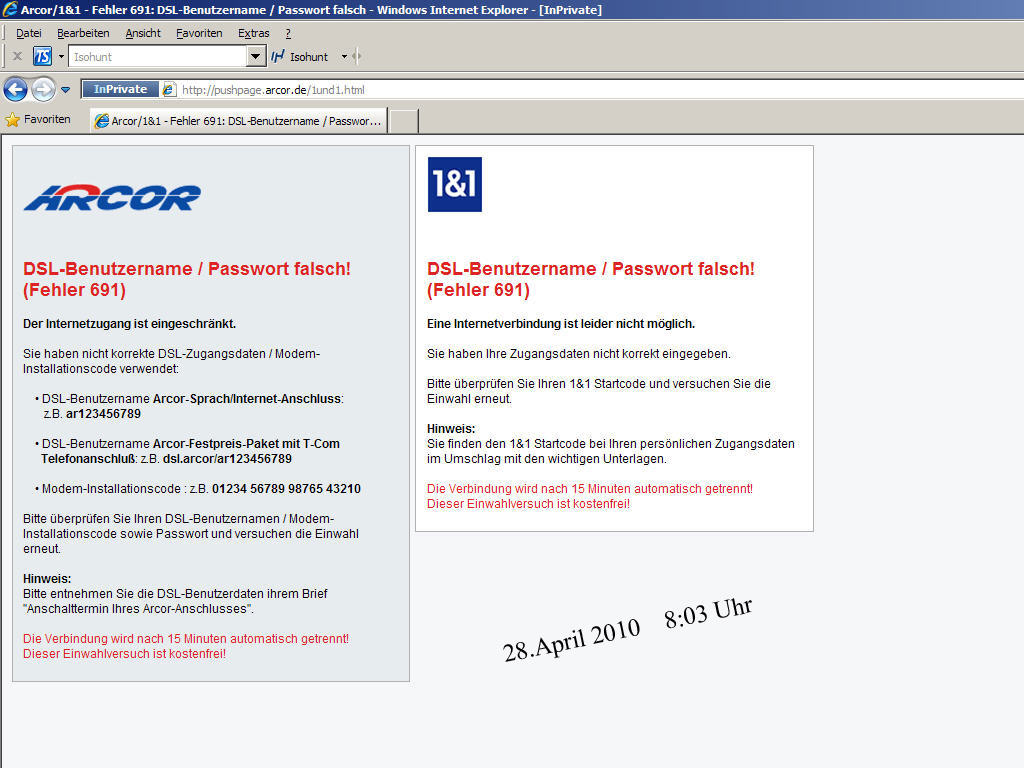Go forward with the Forward arrow
The width and height of the screenshot is (1024, 768).
tap(43, 89)
